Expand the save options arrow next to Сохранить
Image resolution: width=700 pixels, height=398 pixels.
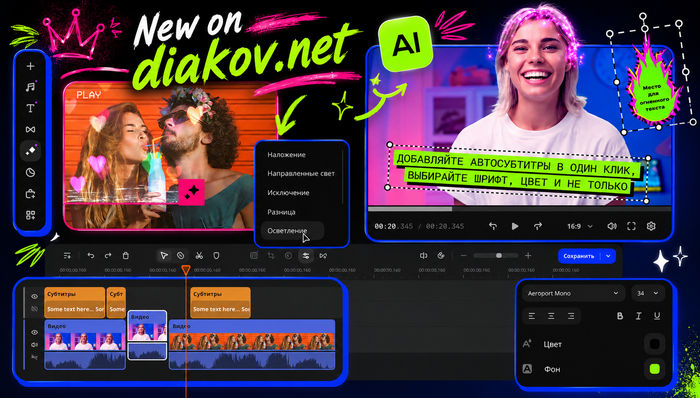[608, 256]
